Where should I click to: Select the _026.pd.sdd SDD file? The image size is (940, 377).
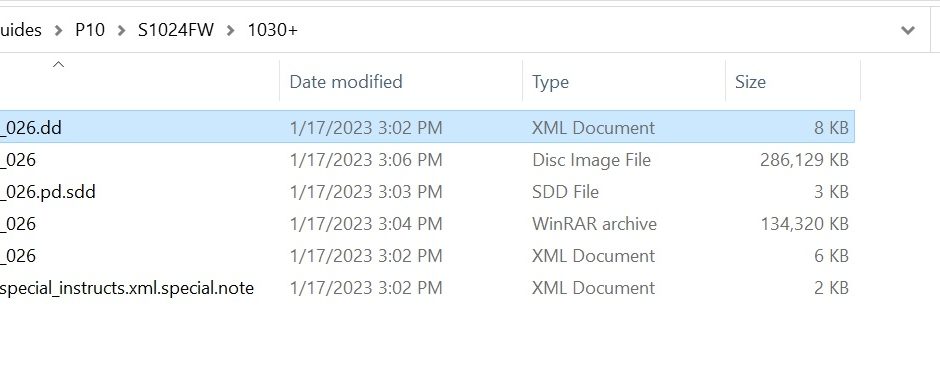tap(427, 192)
